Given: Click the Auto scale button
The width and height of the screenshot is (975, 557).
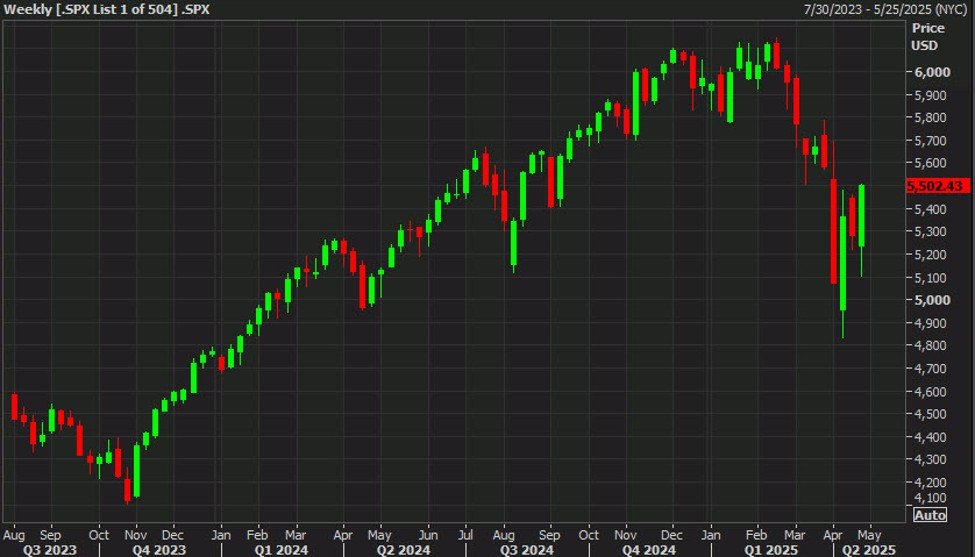Looking at the screenshot, I should coord(928,515).
